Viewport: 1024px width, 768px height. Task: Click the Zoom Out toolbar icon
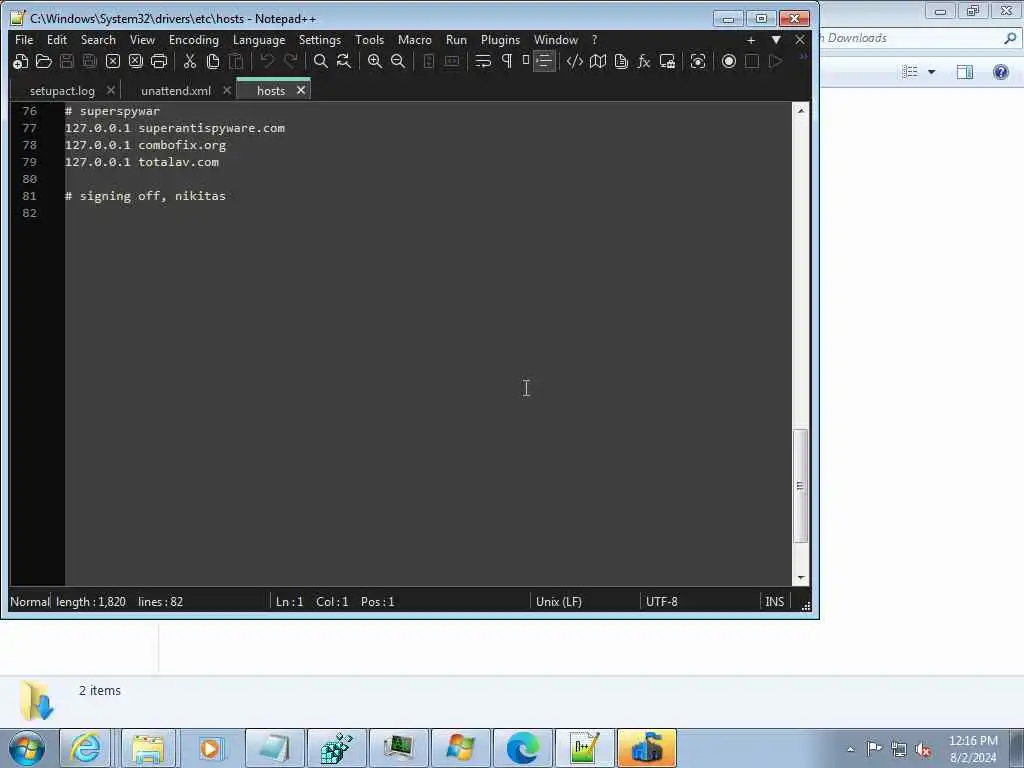[x=398, y=61]
